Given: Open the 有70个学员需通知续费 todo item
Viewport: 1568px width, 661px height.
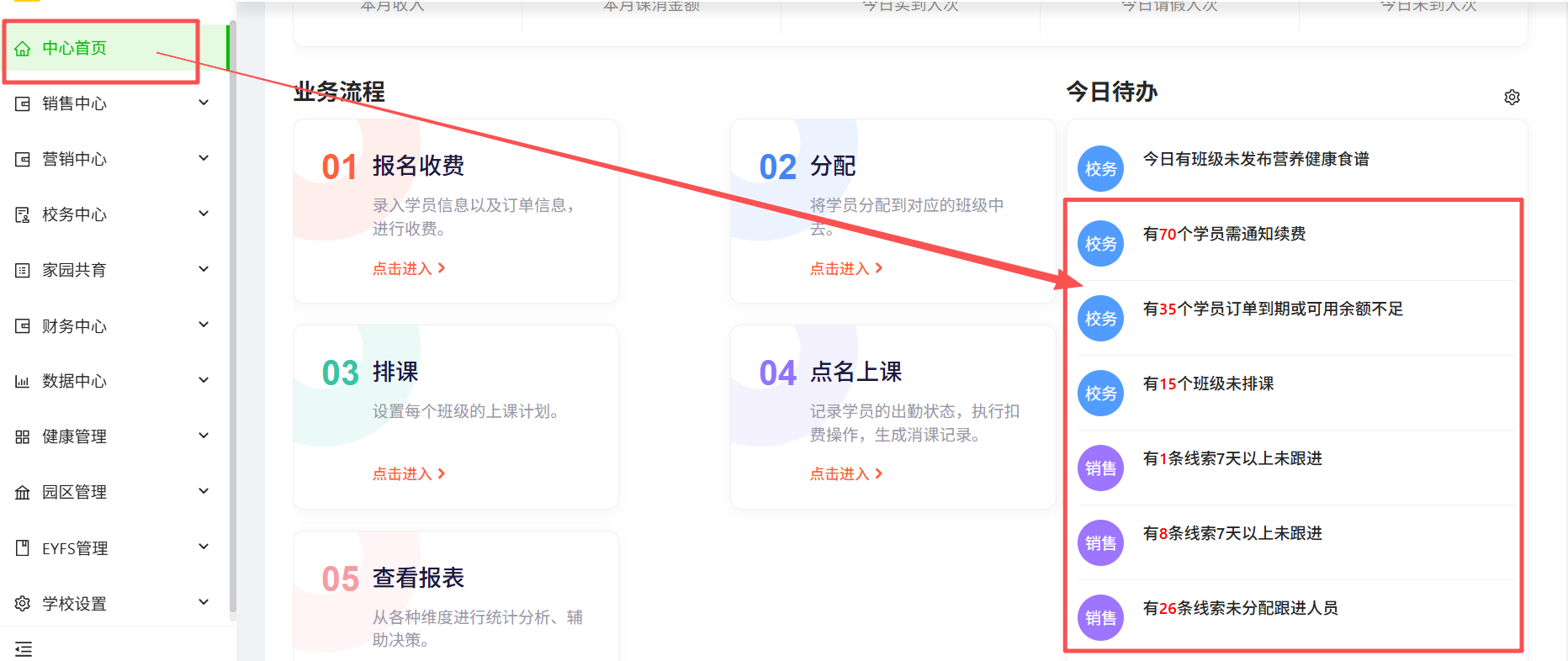Looking at the screenshot, I should pos(1224,235).
